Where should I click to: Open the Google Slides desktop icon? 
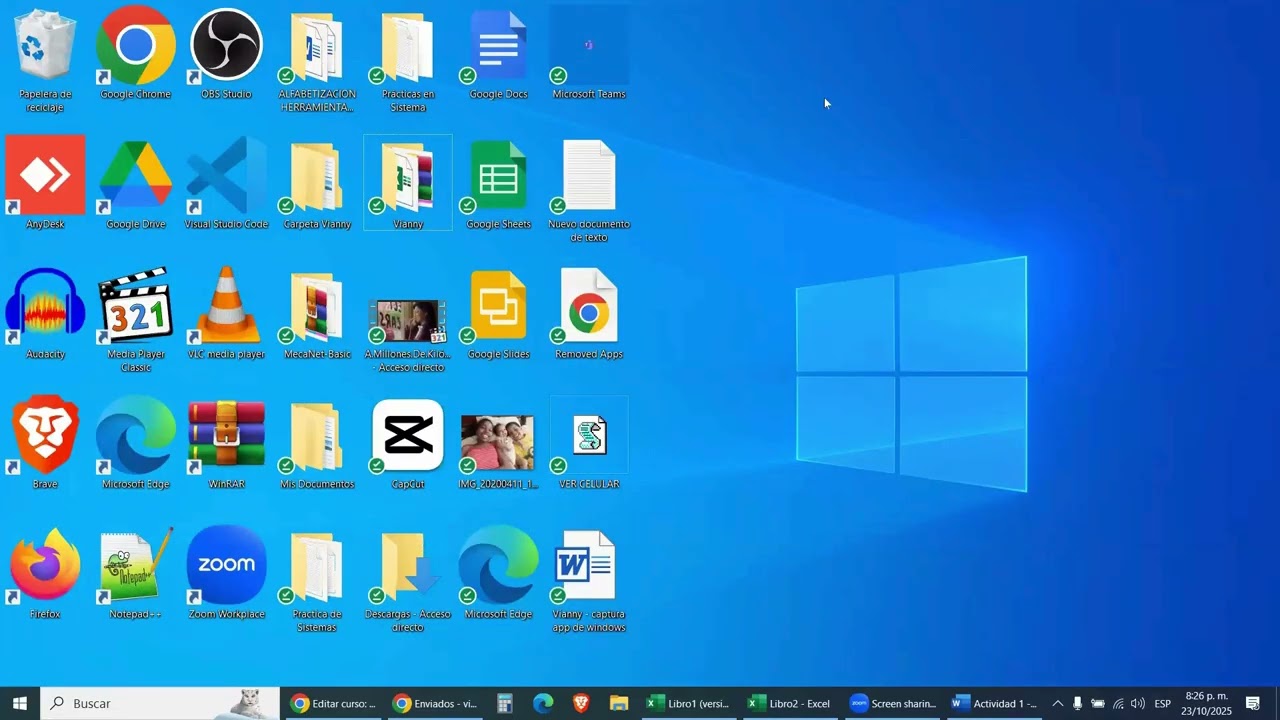499,314
